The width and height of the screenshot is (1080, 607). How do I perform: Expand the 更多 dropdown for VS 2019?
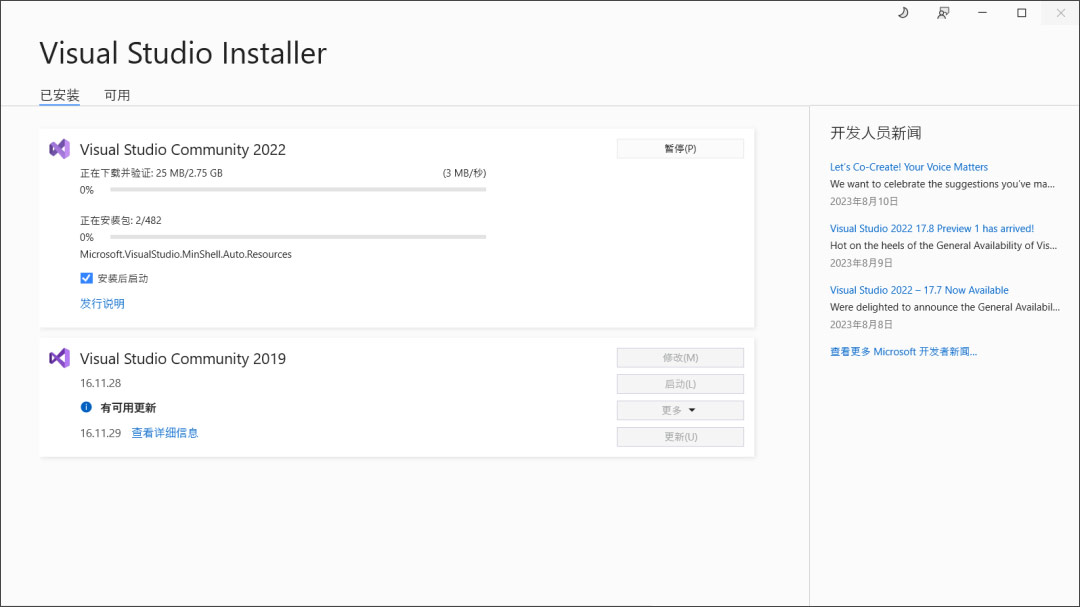click(680, 410)
